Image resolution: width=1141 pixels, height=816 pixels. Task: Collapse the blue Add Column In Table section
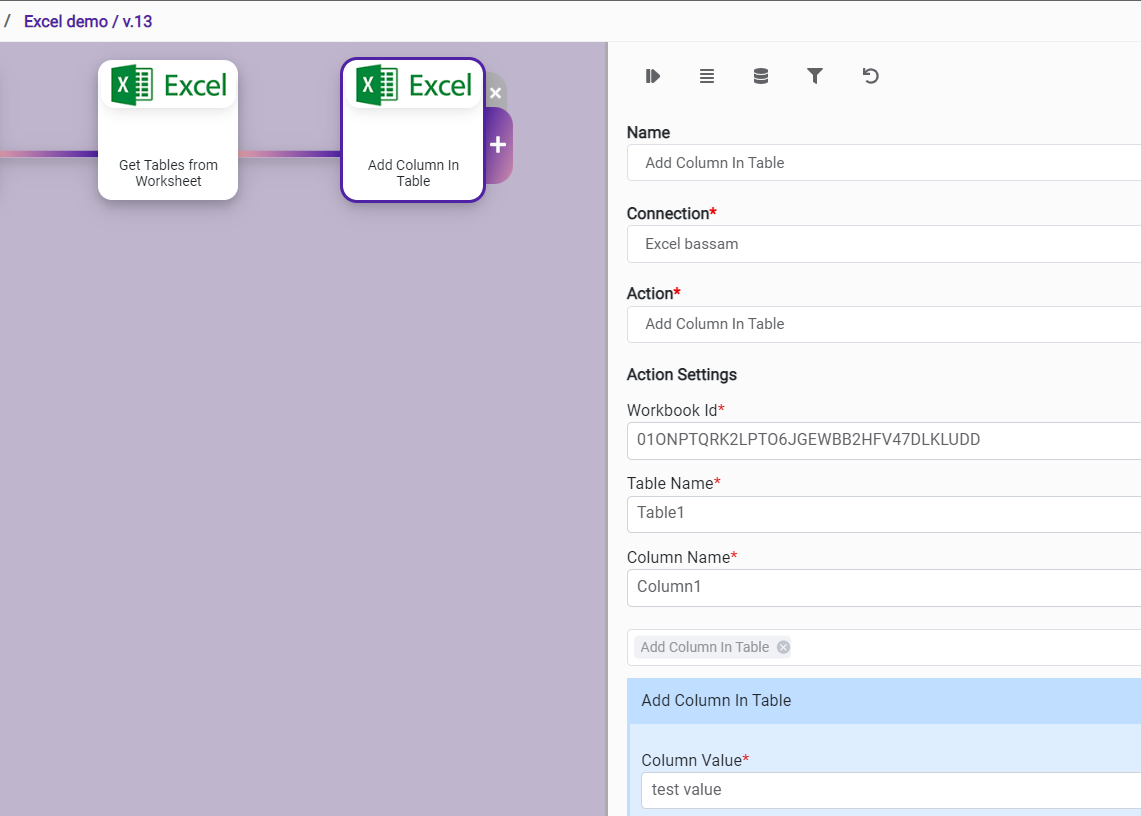(x=880, y=700)
